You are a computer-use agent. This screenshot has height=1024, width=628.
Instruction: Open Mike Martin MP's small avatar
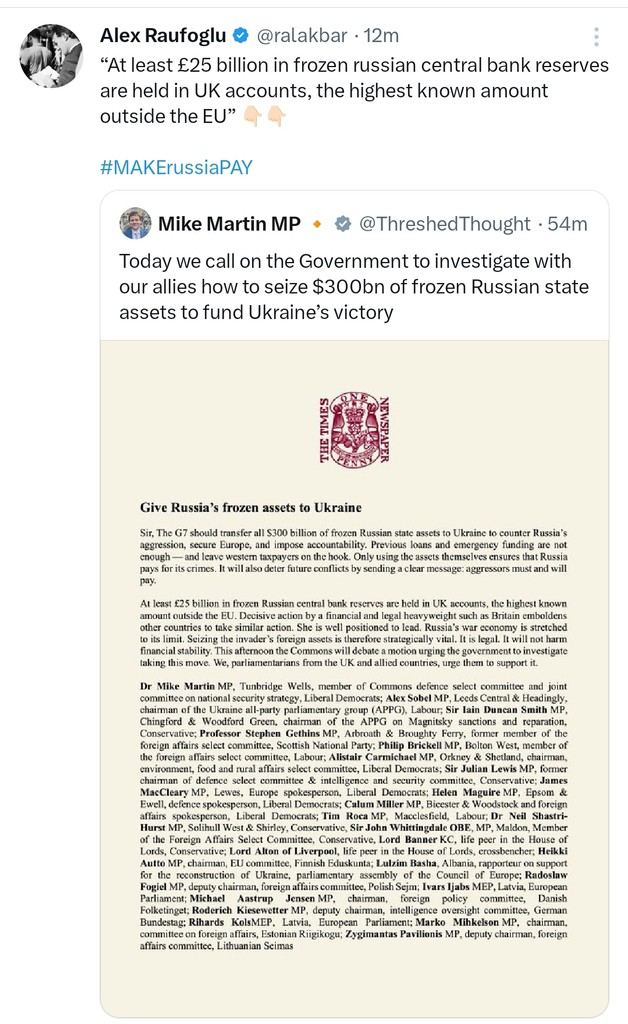(x=135, y=223)
